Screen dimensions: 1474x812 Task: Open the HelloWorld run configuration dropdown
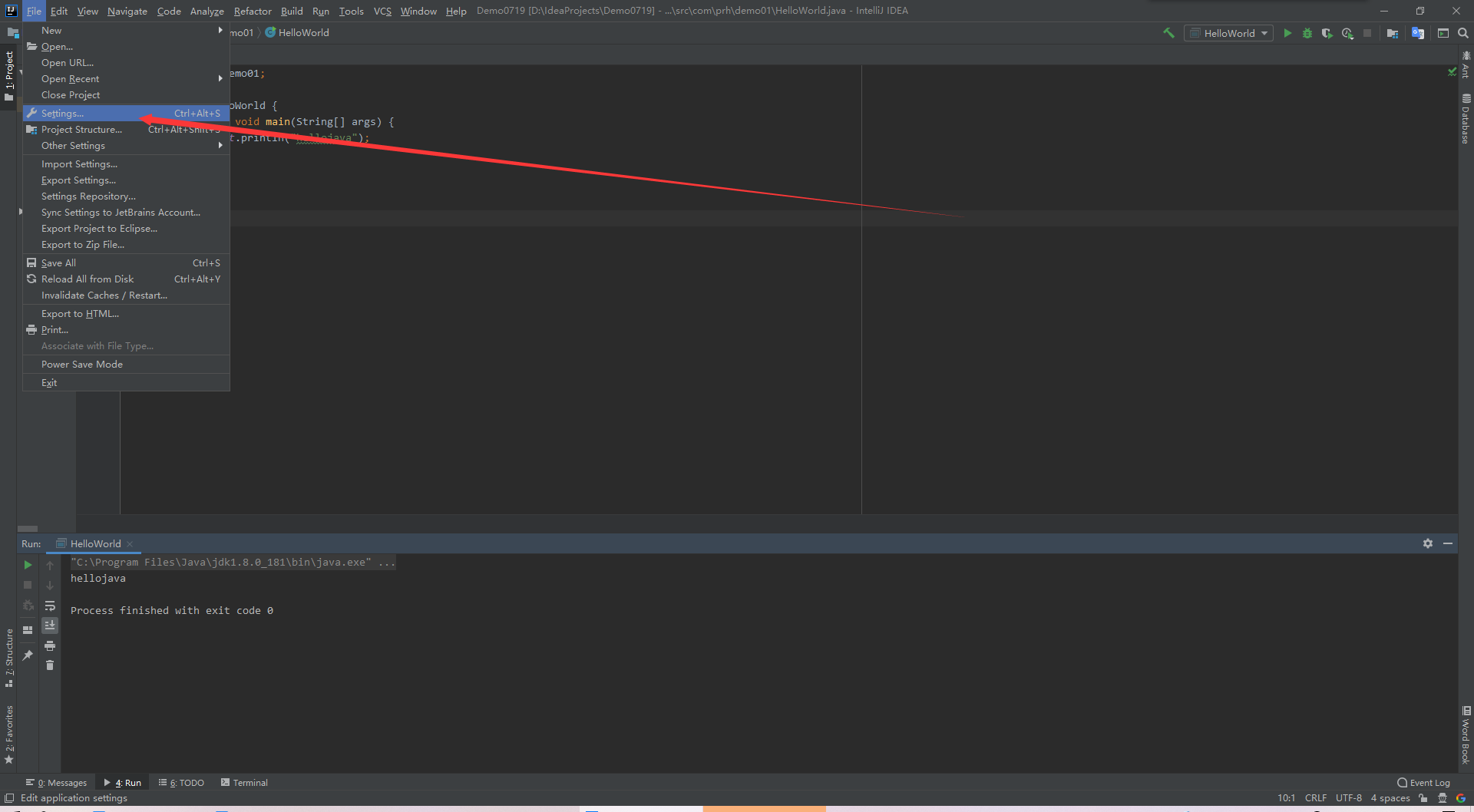point(1228,33)
